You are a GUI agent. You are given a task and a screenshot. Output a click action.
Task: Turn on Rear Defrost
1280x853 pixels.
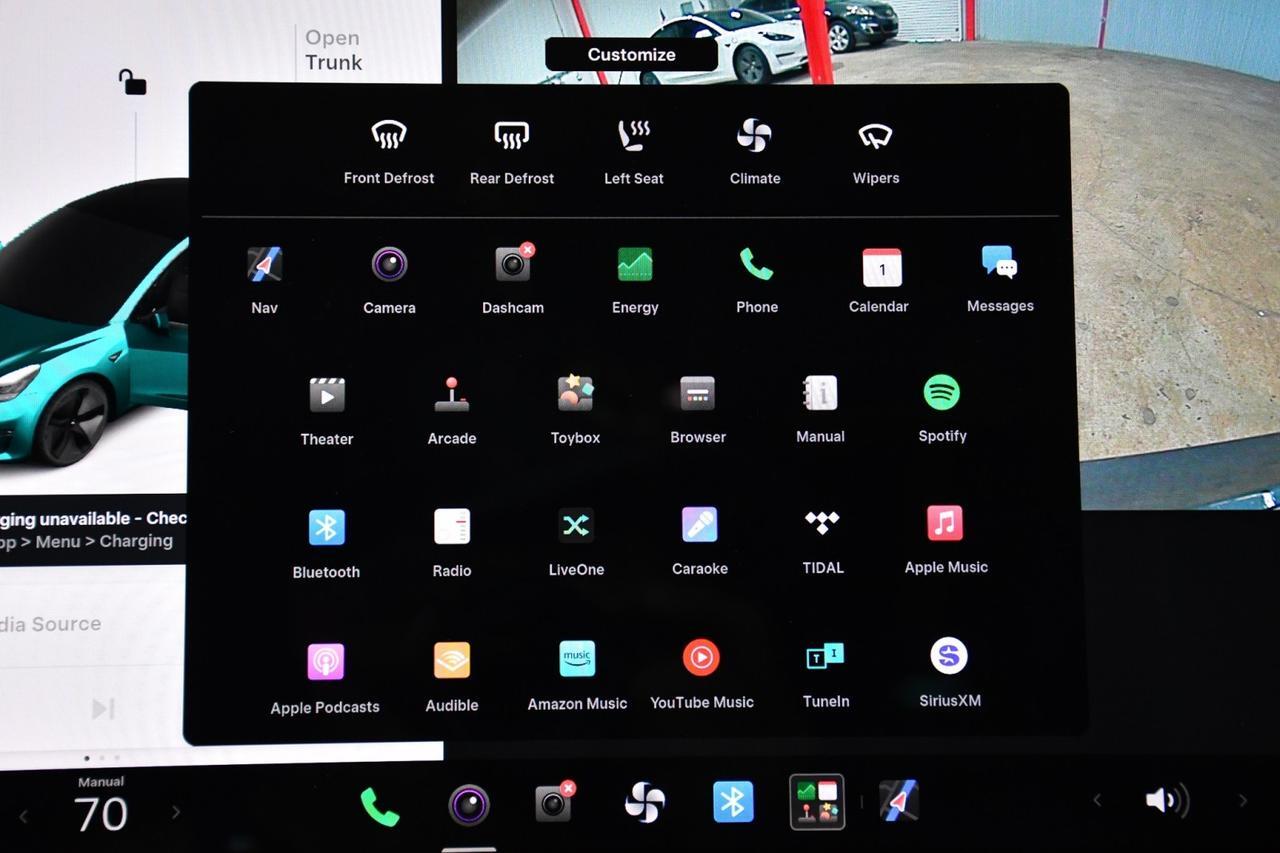(x=512, y=153)
